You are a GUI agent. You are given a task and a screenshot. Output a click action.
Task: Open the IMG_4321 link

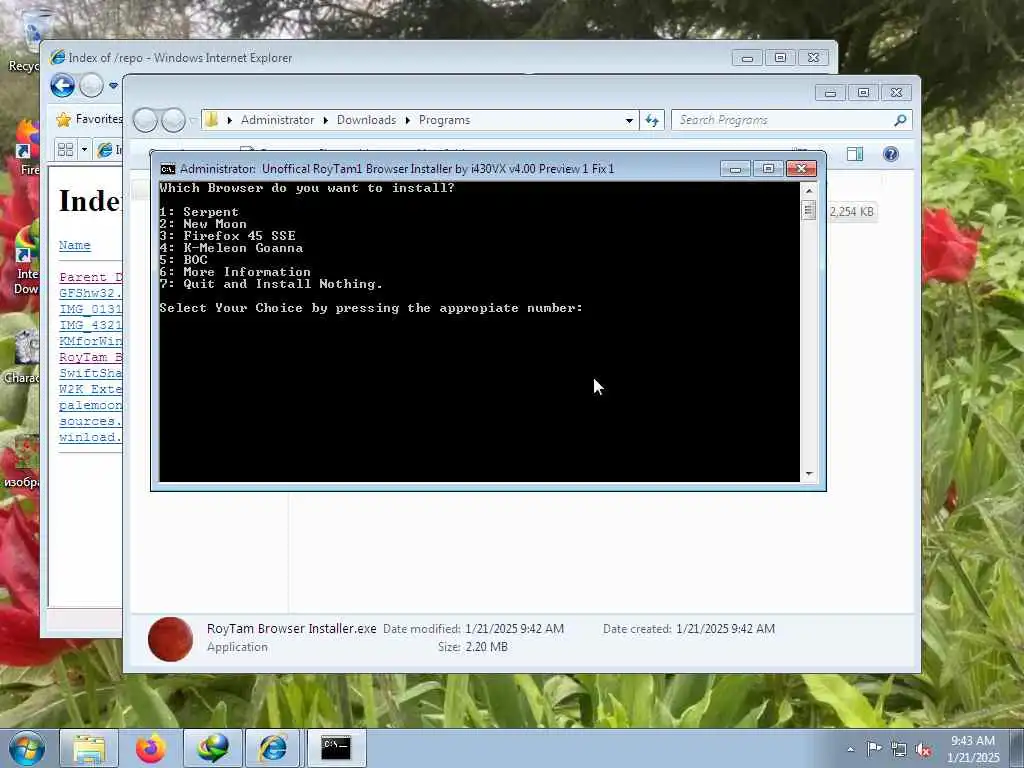click(90, 325)
